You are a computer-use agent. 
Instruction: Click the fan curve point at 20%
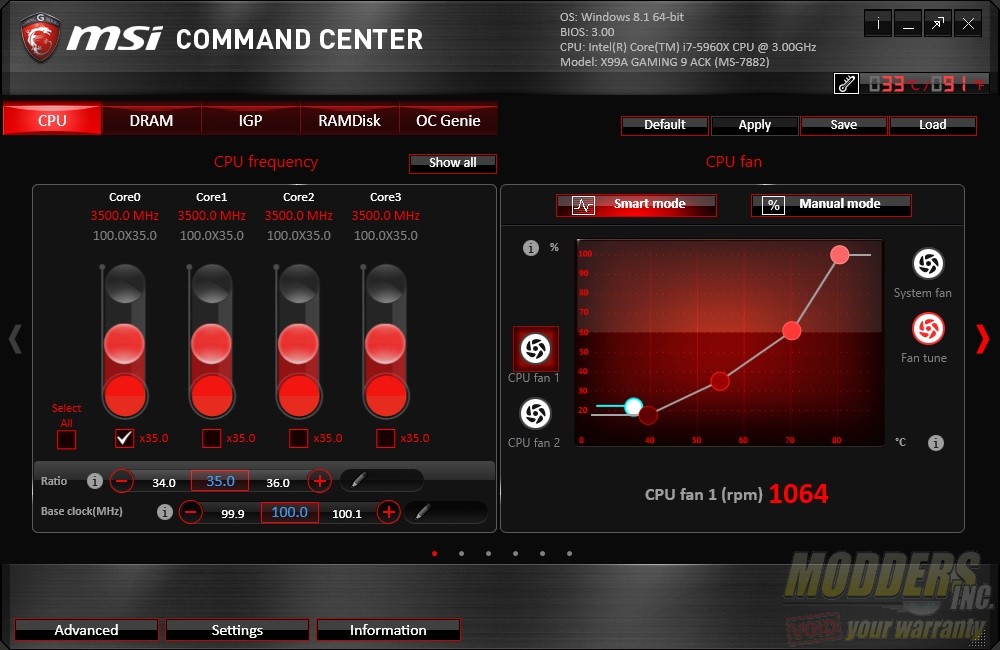648,415
